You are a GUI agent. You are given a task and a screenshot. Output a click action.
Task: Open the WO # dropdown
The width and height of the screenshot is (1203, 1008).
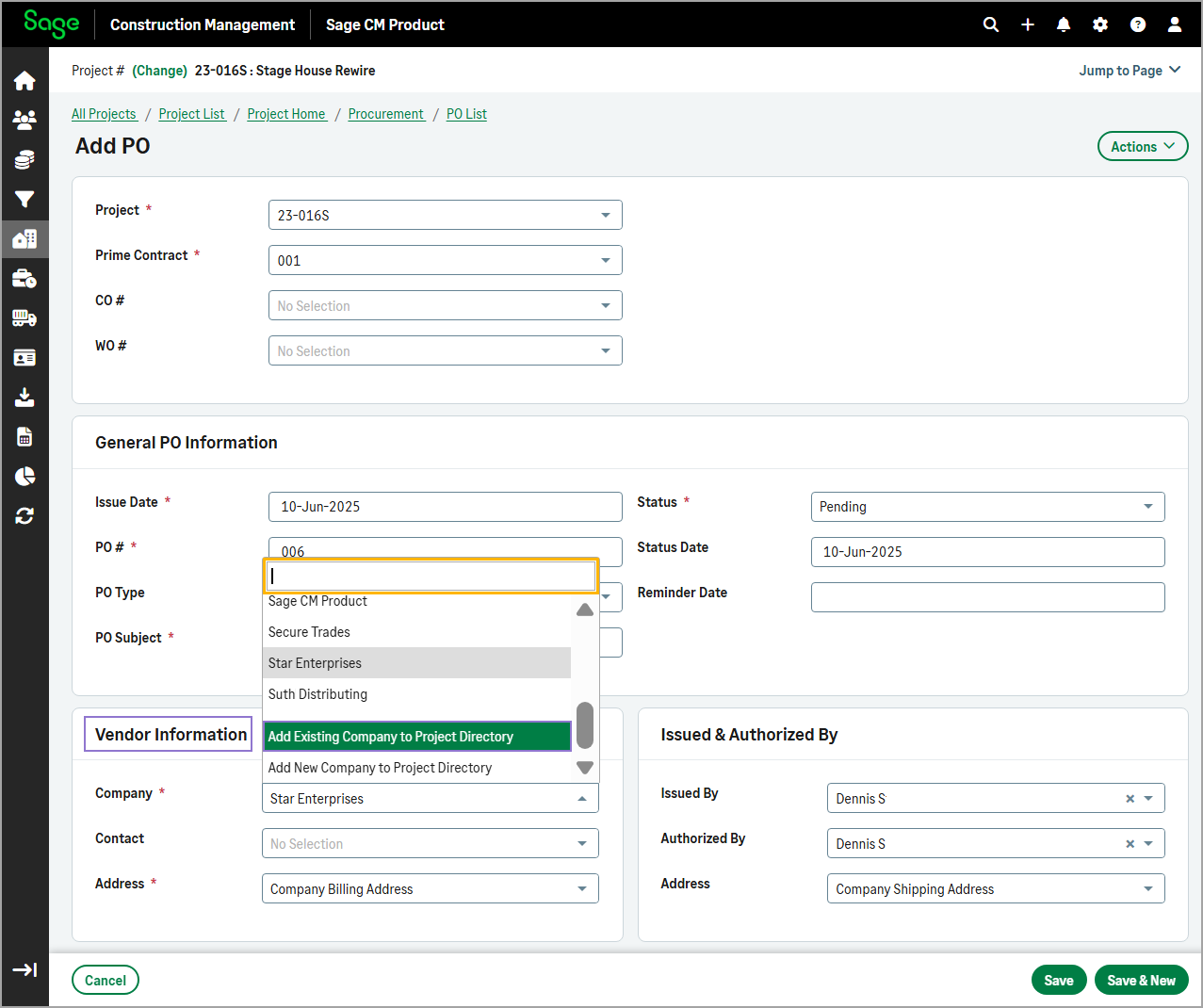(x=445, y=350)
